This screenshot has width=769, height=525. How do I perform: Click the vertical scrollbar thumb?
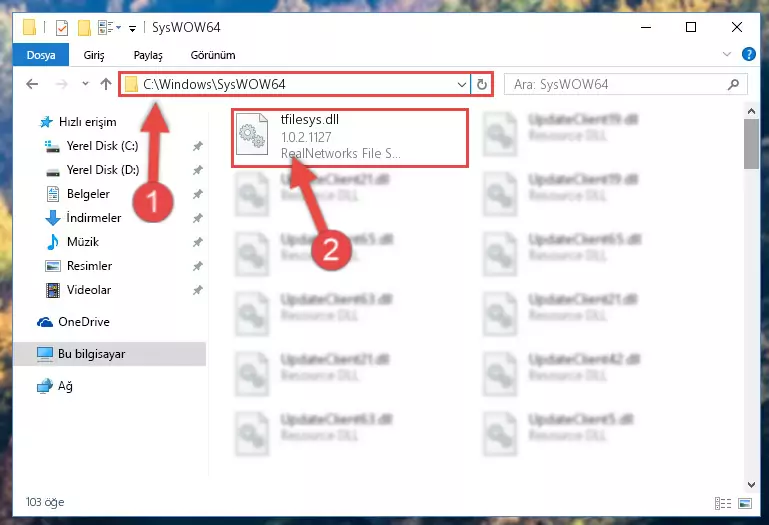click(x=751, y=143)
